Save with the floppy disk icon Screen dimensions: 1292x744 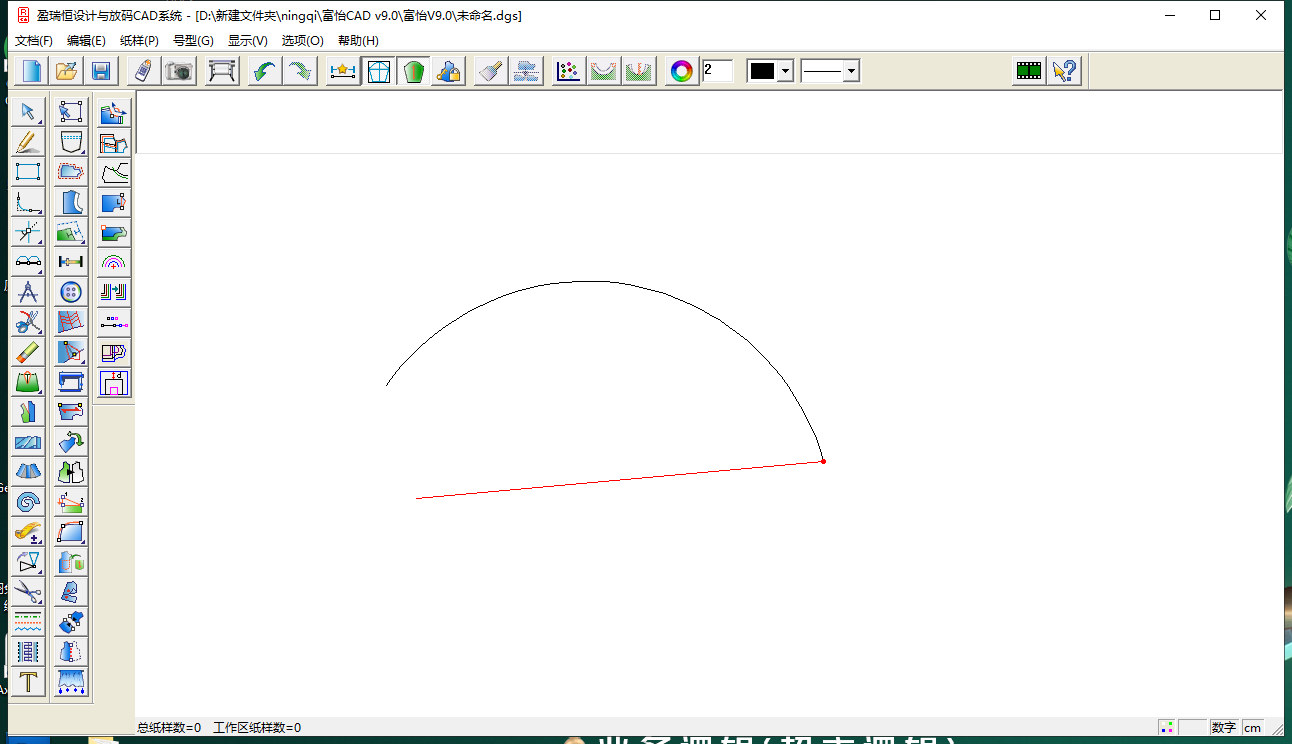point(100,71)
